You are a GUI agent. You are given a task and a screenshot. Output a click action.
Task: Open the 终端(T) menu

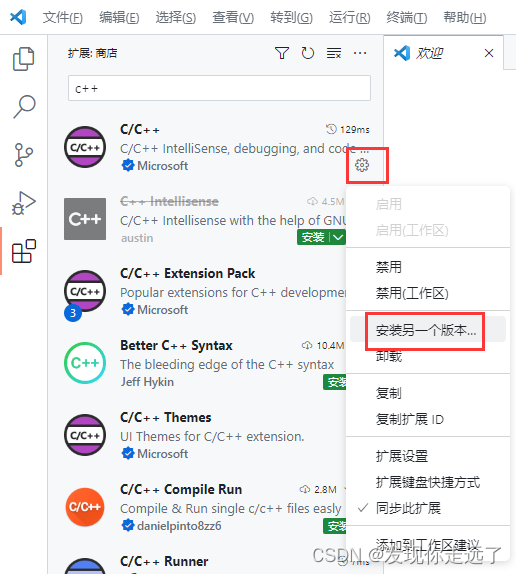click(407, 17)
